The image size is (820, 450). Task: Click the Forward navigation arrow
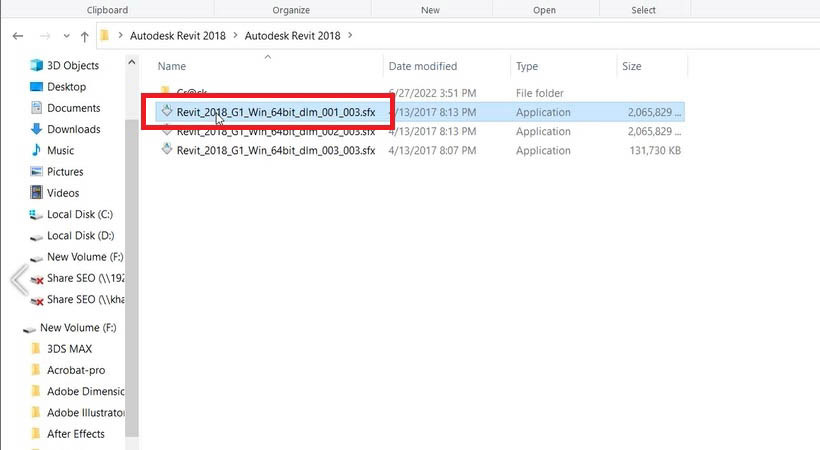[x=45, y=36]
